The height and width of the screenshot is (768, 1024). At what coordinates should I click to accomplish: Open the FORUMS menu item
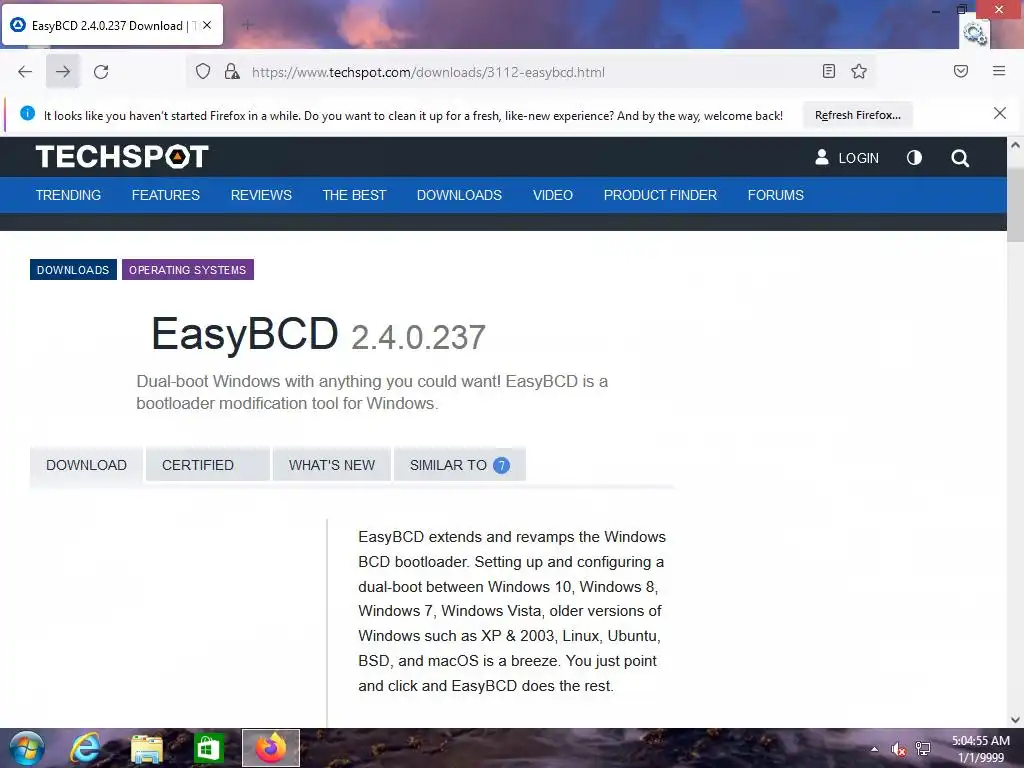click(776, 195)
